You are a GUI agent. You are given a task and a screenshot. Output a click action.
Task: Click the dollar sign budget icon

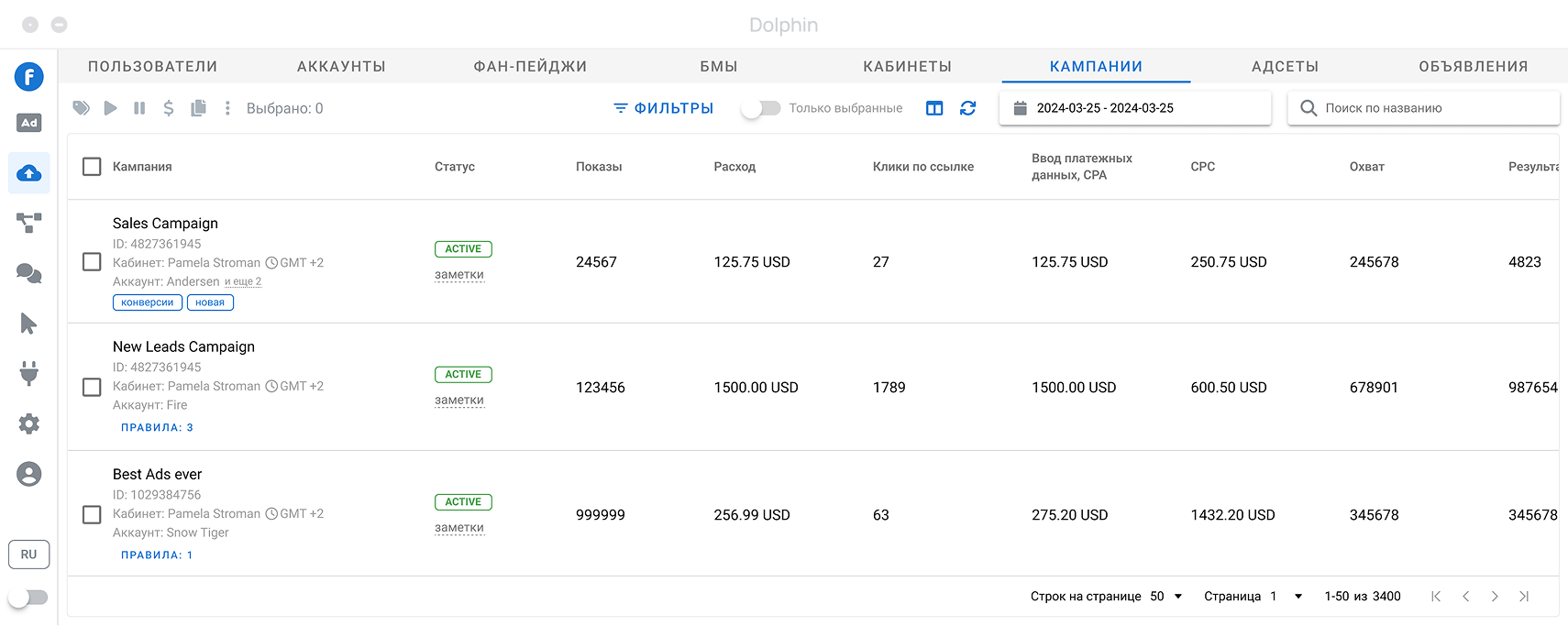[x=169, y=108]
